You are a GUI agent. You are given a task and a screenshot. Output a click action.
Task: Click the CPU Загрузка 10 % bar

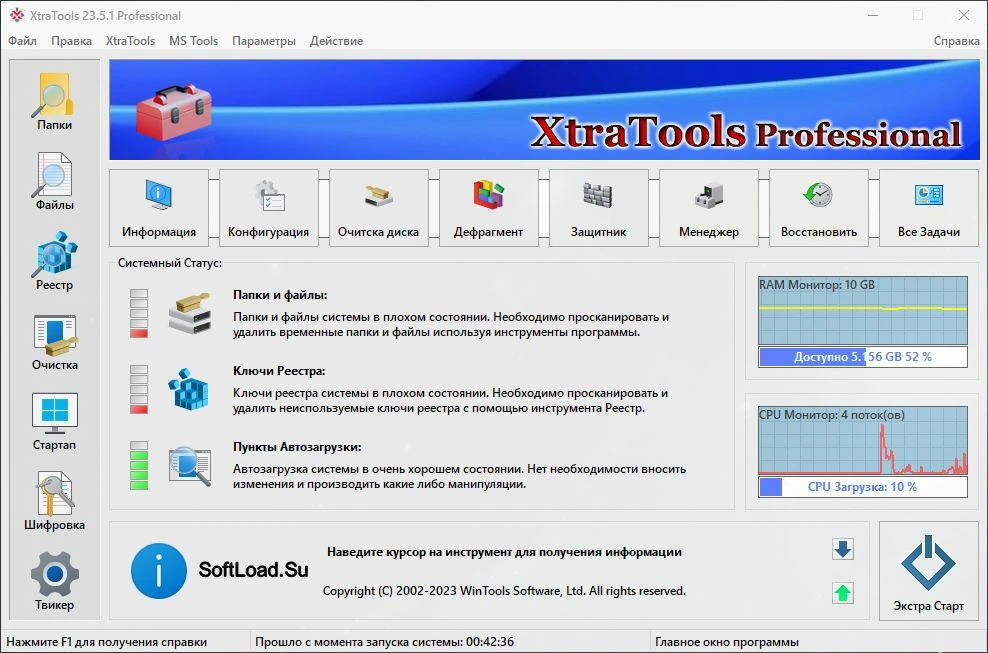click(x=863, y=487)
